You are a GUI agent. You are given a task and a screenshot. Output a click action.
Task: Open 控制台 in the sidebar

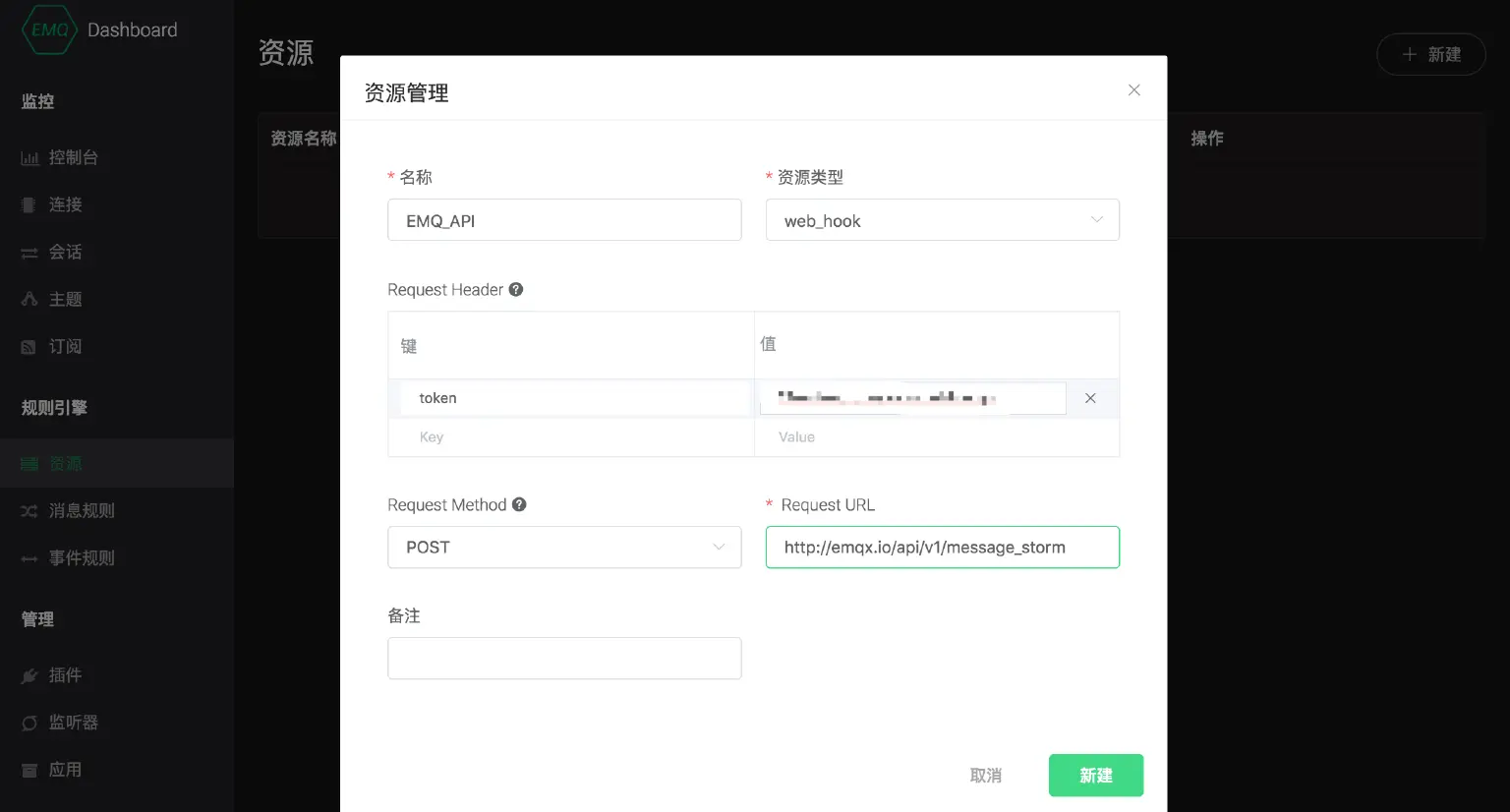tap(73, 157)
